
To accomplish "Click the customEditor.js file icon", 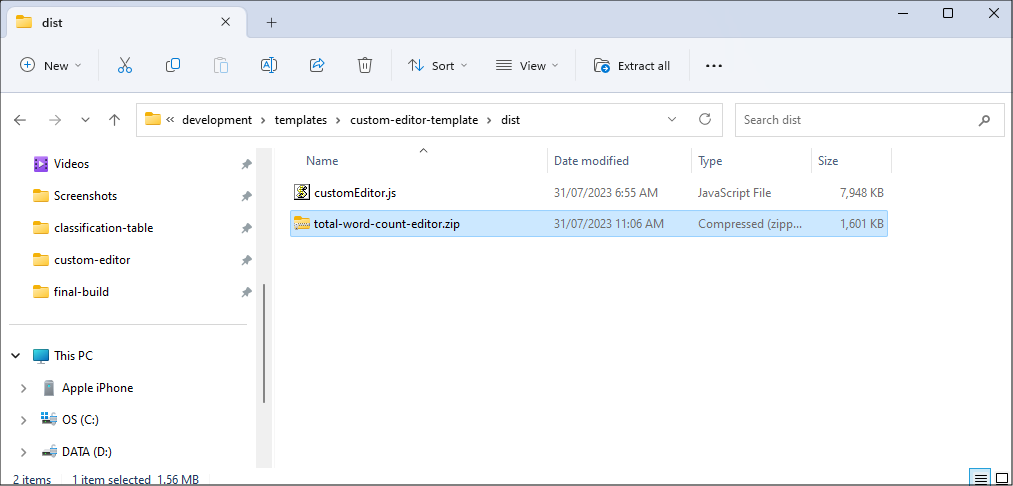I will [x=302, y=192].
